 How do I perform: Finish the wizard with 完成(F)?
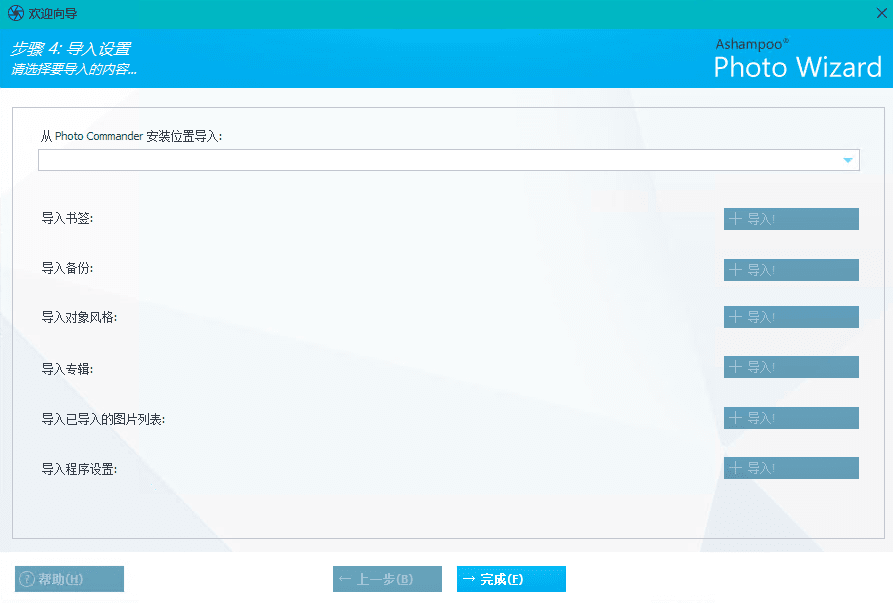tap(511, 579)
